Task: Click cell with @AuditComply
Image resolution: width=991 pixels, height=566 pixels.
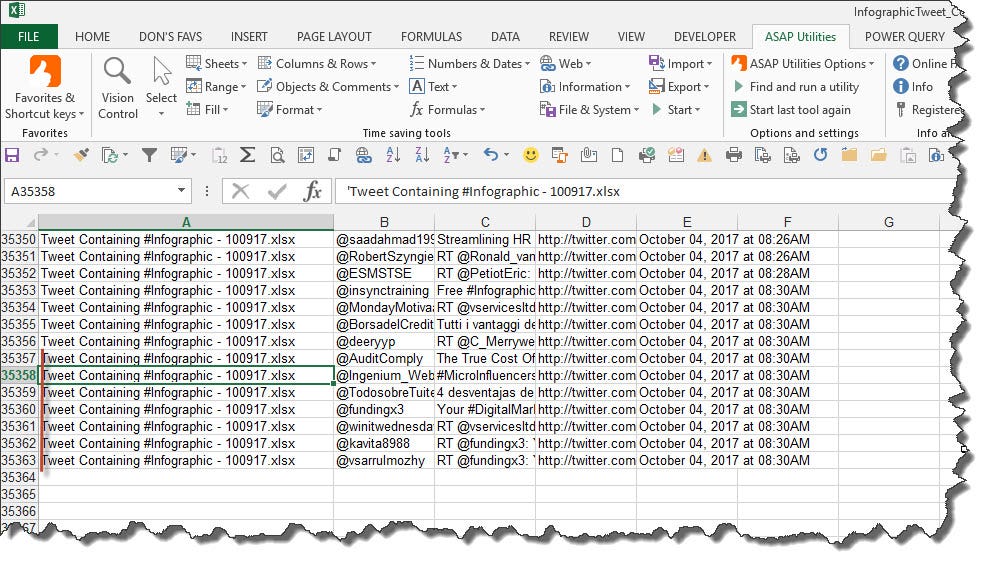Action: coord(384,358)
